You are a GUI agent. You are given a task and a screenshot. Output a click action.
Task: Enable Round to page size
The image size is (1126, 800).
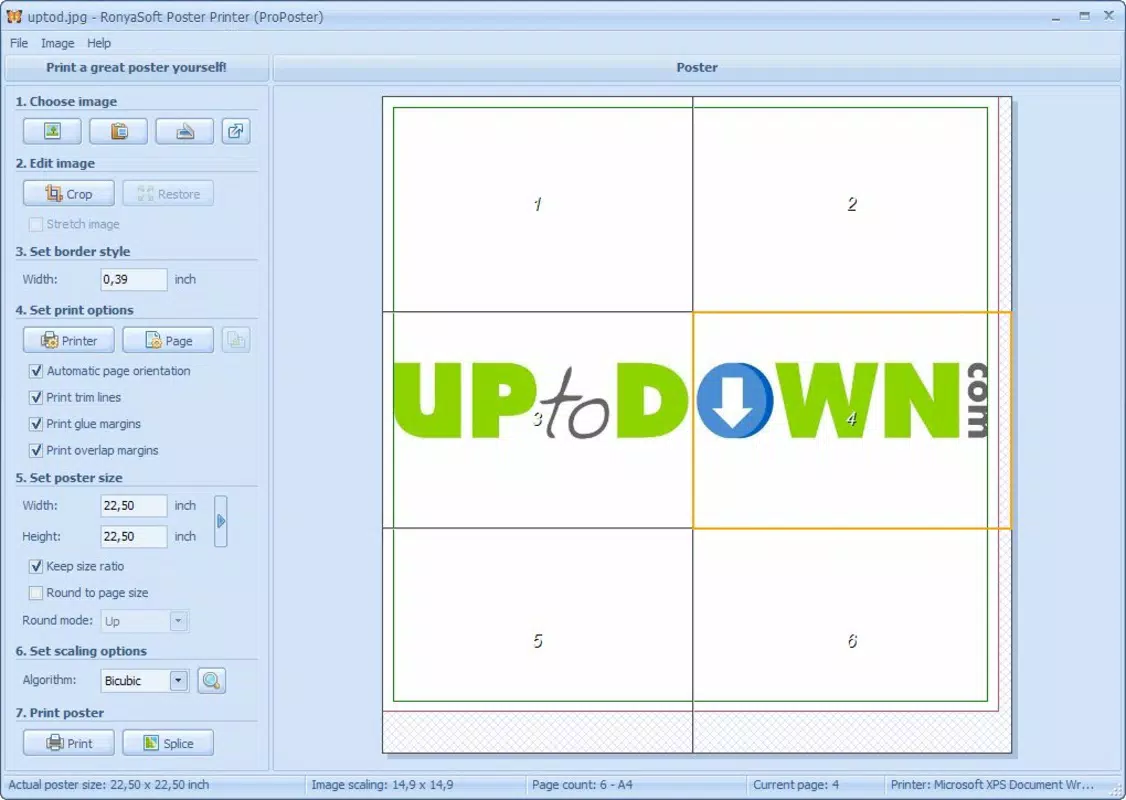tap(36, 592)
